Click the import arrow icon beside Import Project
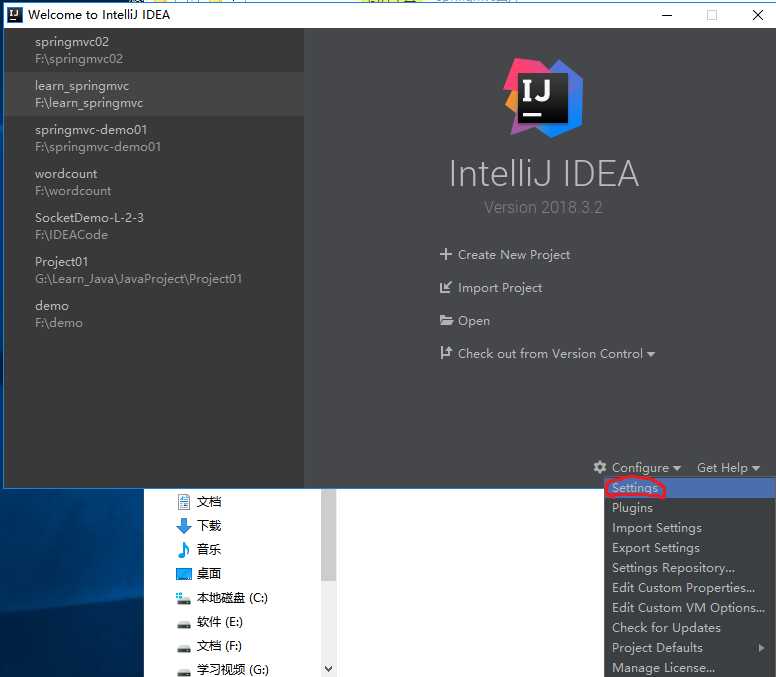The image size is (776, 677). click(445, 287)
